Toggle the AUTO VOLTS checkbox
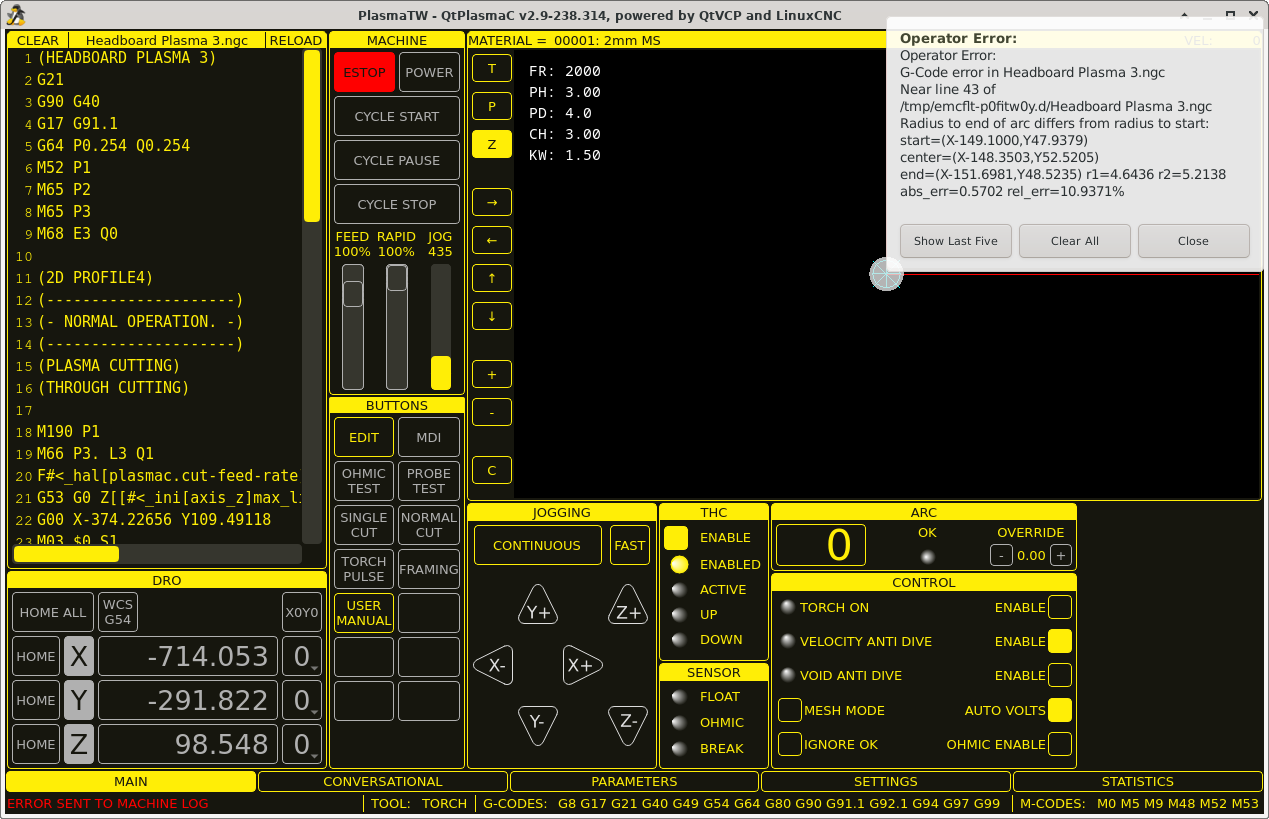Viewport: 1269px width, 819px height. pyautogui.click(x=1060, y=710)
